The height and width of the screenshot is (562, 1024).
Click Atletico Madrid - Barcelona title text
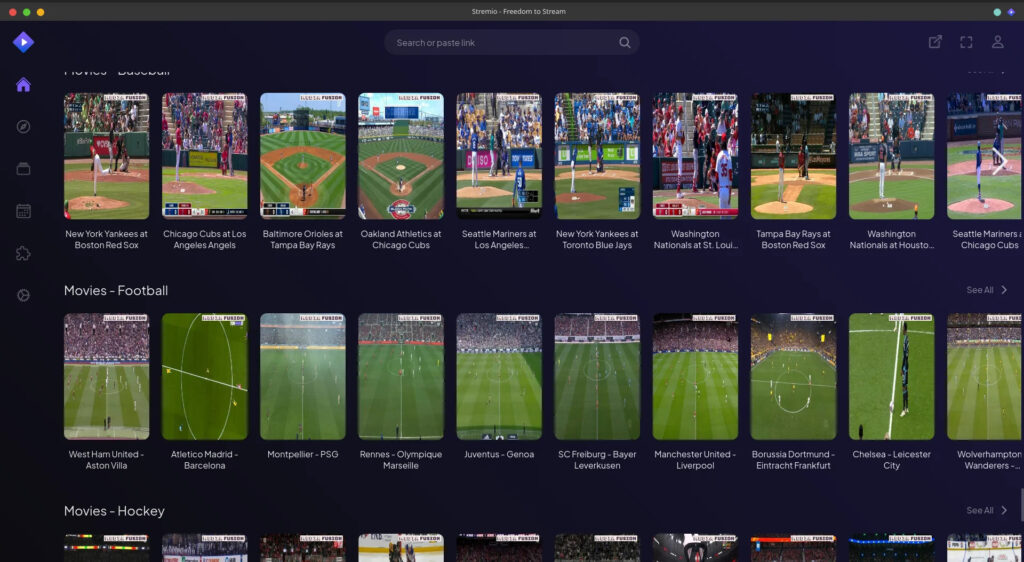pyautogui.click(x=204, y=460)
